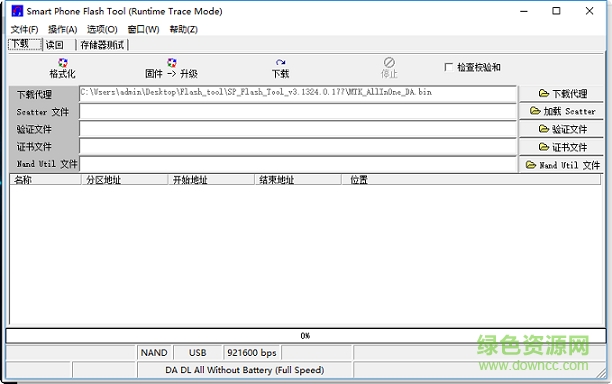
Task: Click the 验证文件 folder button
Action: coord(561,129)
